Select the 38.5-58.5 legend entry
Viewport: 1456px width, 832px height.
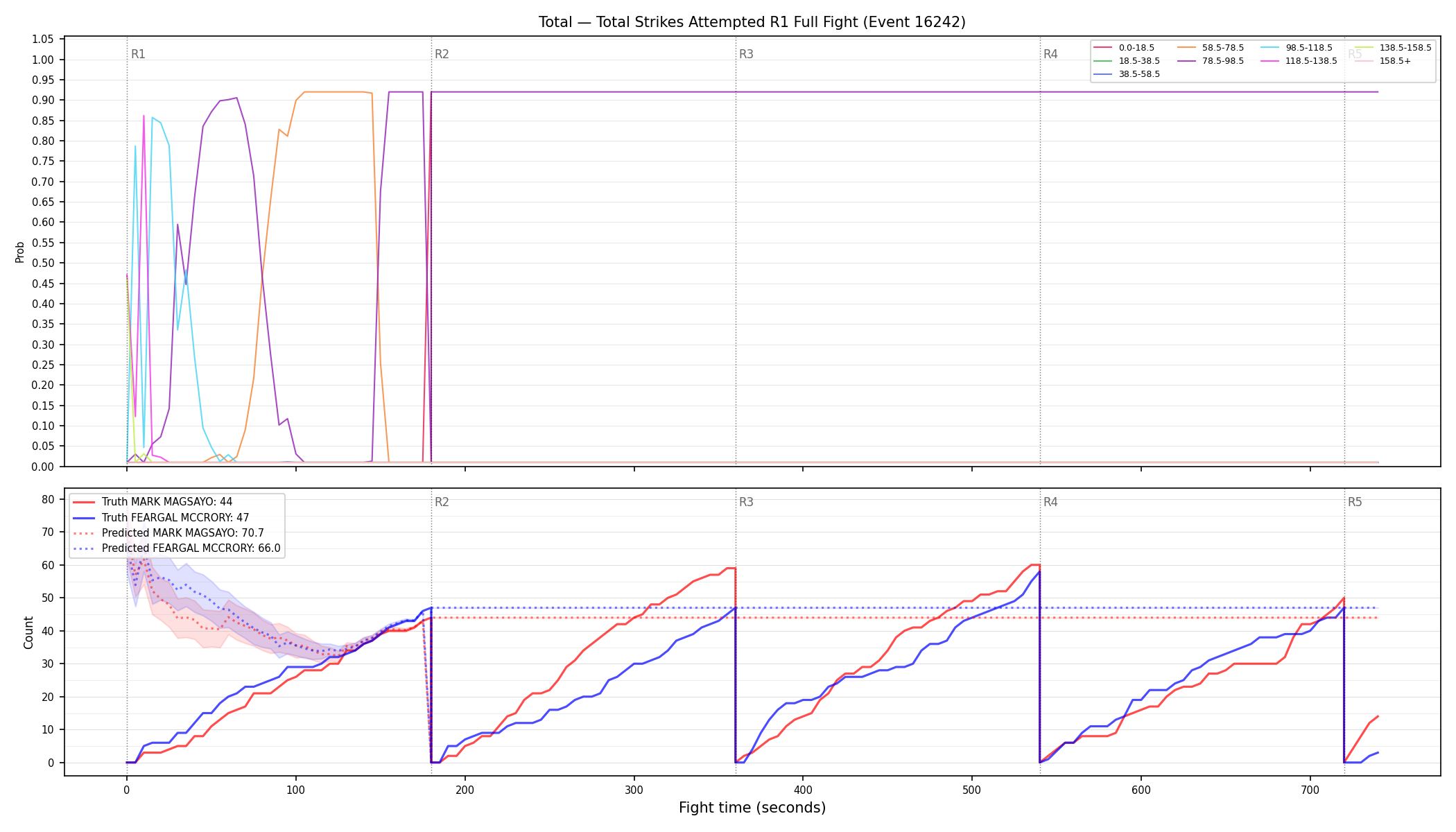click(x=1127, y=74)
